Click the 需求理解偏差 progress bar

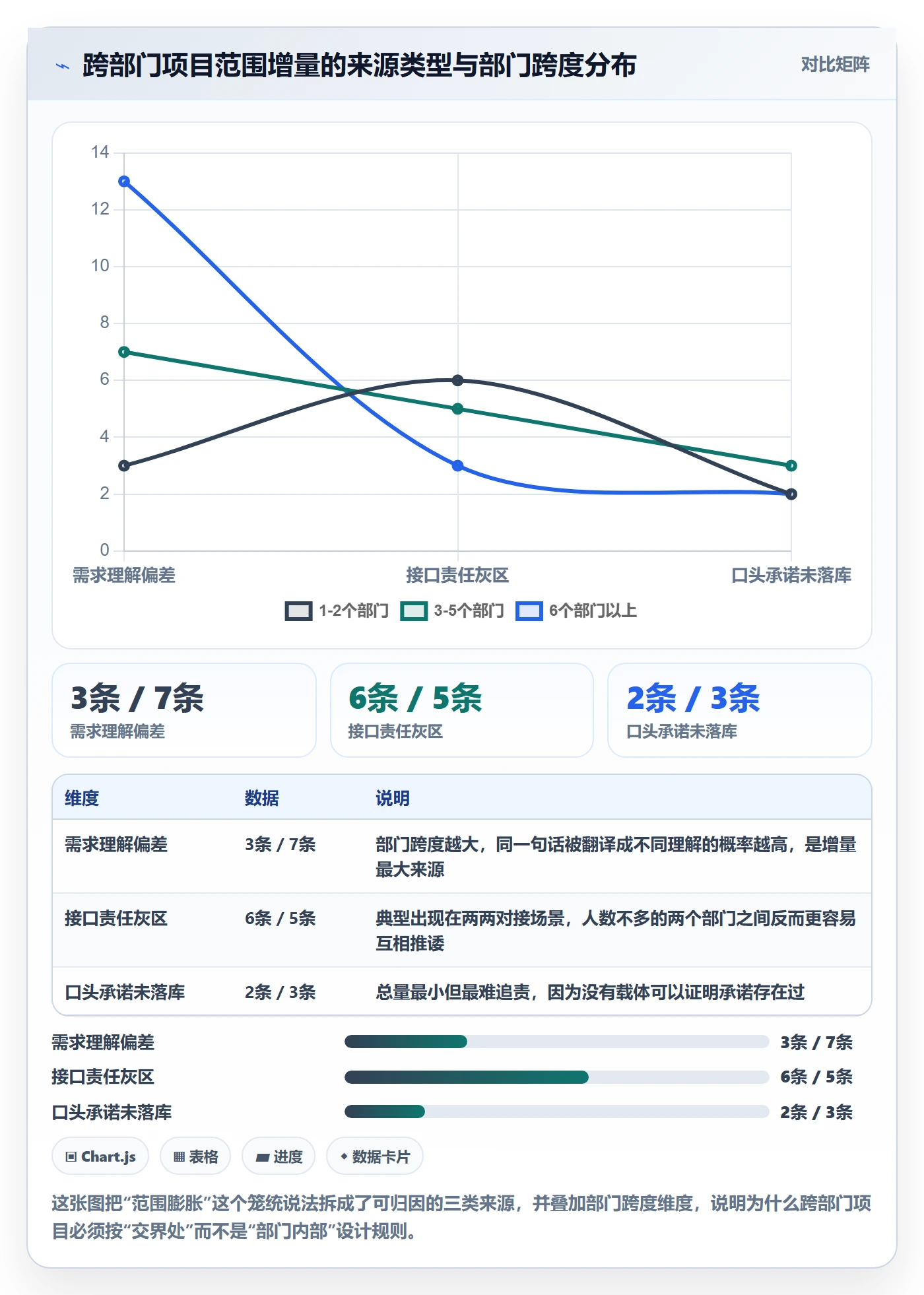tap(556, 1042)
